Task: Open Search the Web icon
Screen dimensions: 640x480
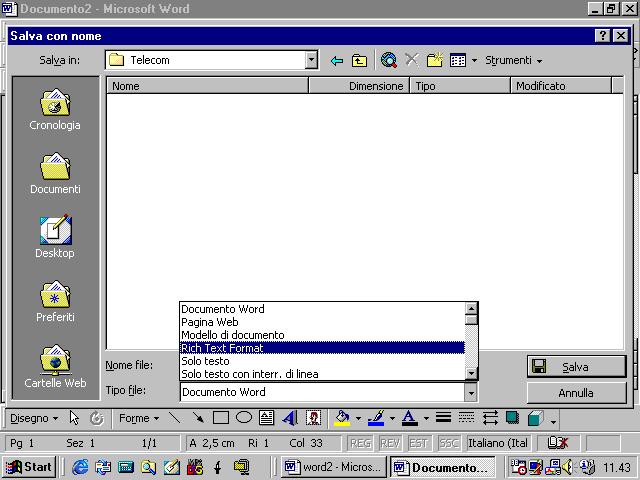Action: point(389,60)
